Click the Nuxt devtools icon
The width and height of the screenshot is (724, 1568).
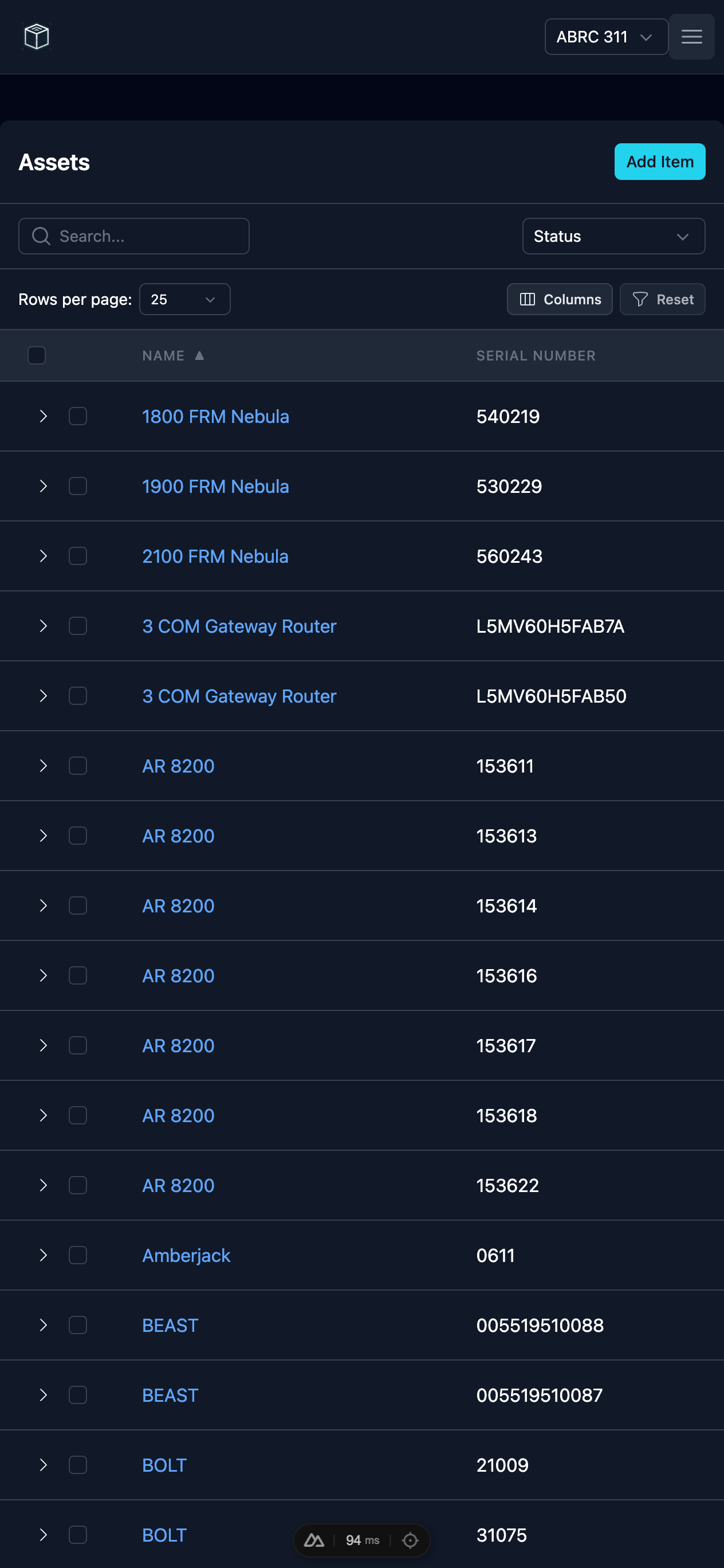click(x=314, y=1540)
